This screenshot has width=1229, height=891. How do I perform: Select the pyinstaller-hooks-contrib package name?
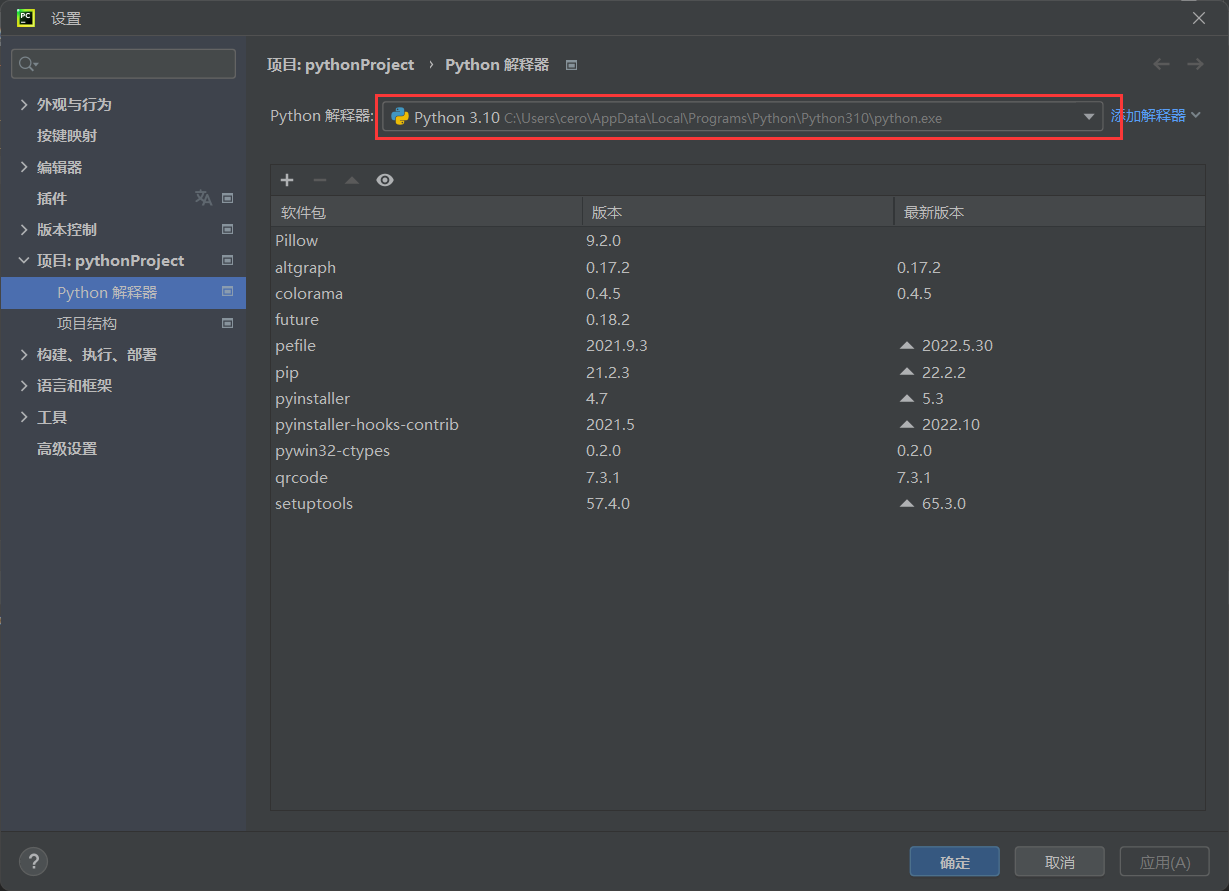click(x=367, y=424)
